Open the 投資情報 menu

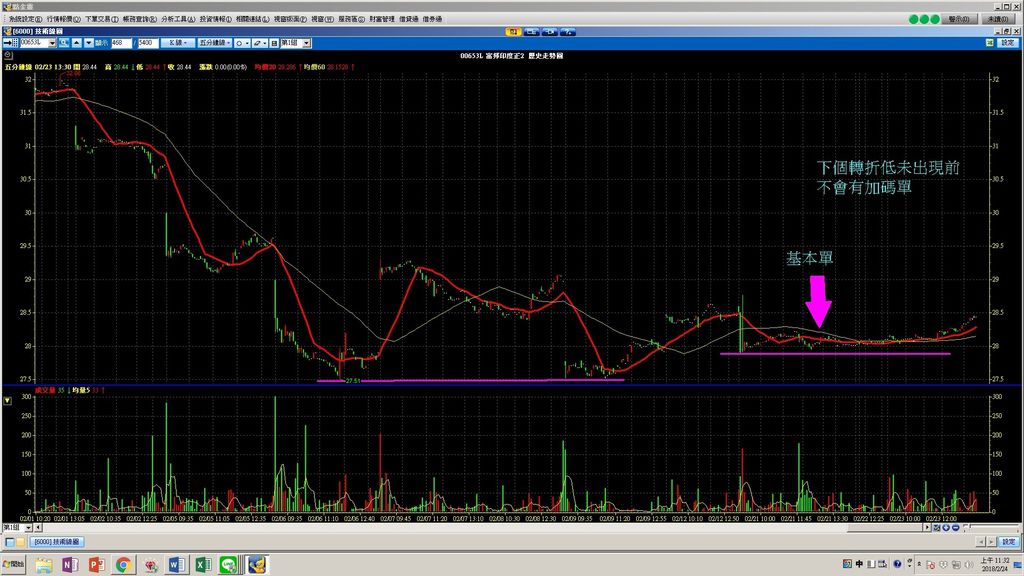[216, 19]
